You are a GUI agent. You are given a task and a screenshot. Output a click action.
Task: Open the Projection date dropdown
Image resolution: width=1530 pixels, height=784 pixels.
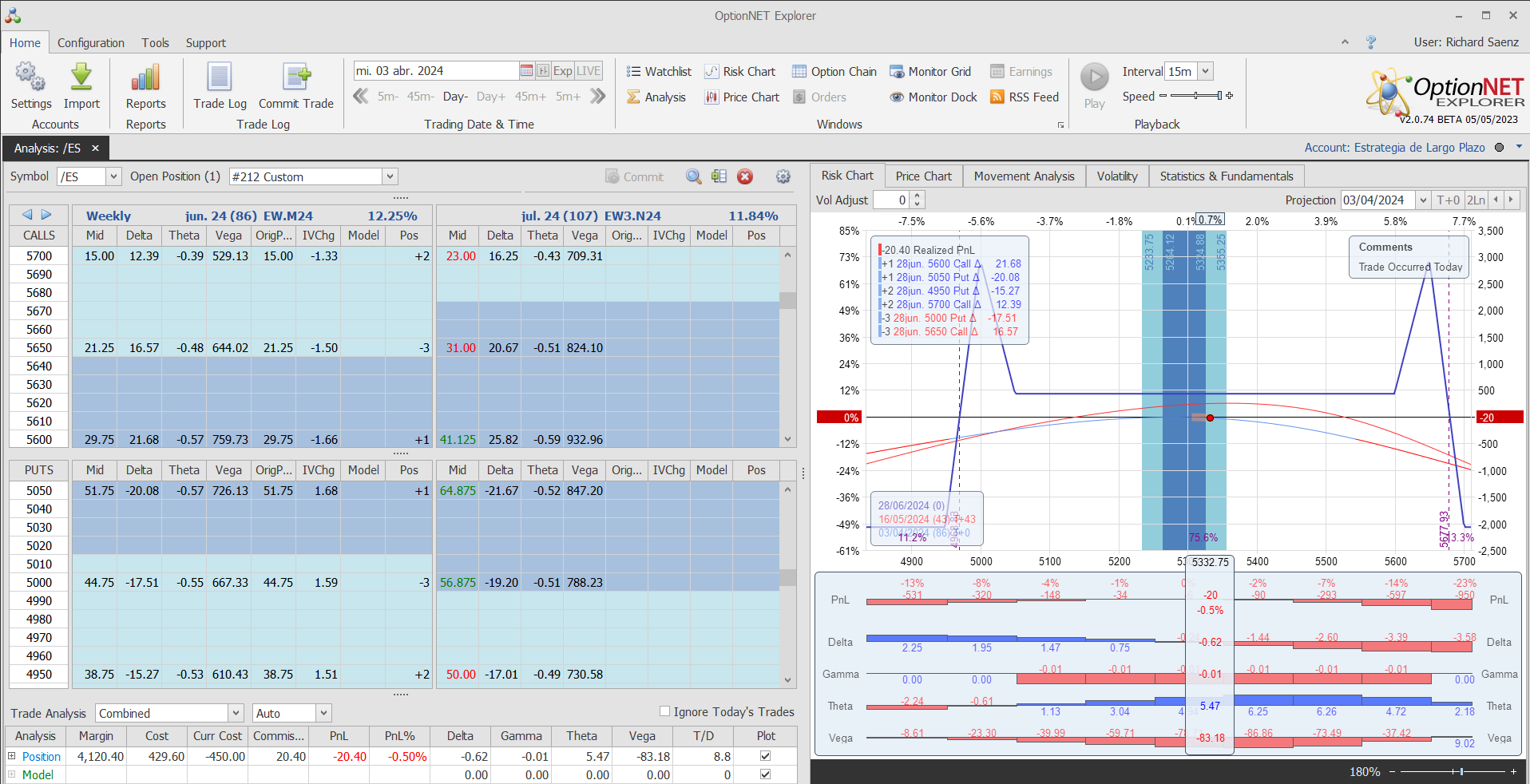pos(1422,200)
